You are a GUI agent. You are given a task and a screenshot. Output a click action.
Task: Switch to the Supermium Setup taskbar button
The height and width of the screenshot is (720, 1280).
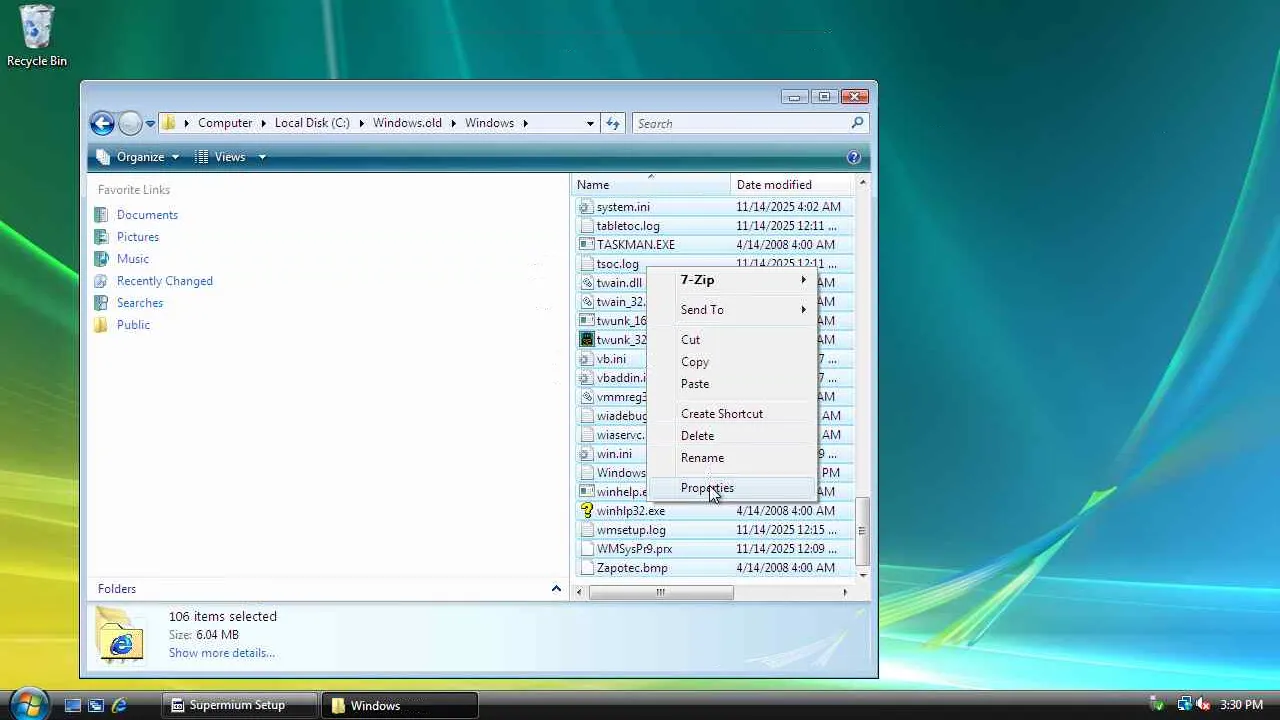point(240,705)
